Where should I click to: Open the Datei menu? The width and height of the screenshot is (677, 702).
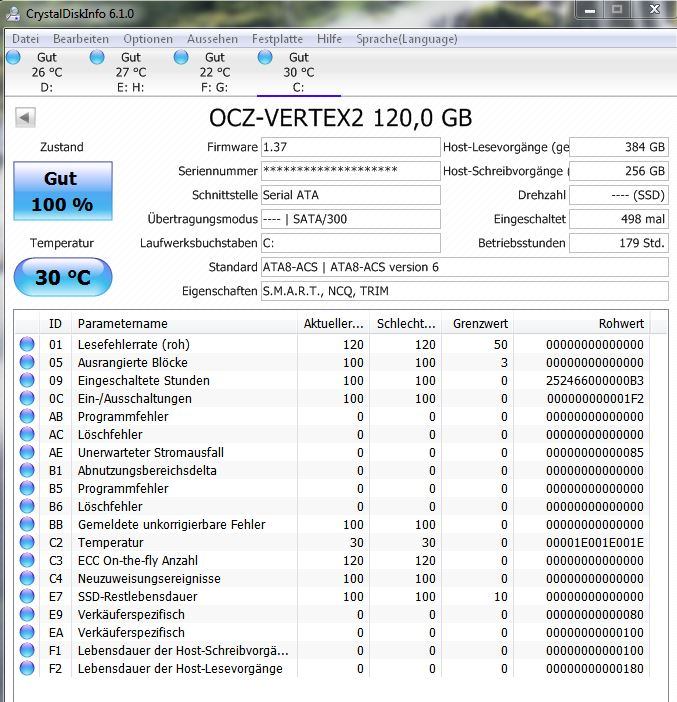coord(26,39)
